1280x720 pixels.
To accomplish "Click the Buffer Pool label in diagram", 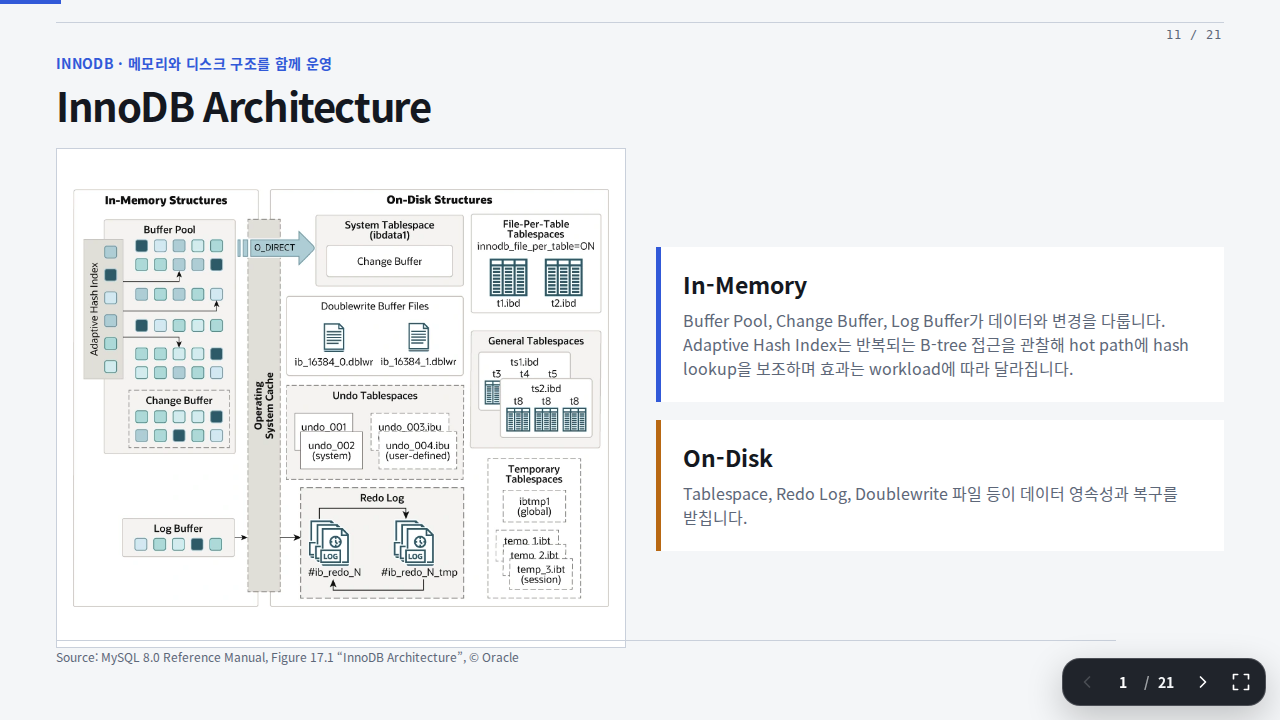I will tap(169, 229).
